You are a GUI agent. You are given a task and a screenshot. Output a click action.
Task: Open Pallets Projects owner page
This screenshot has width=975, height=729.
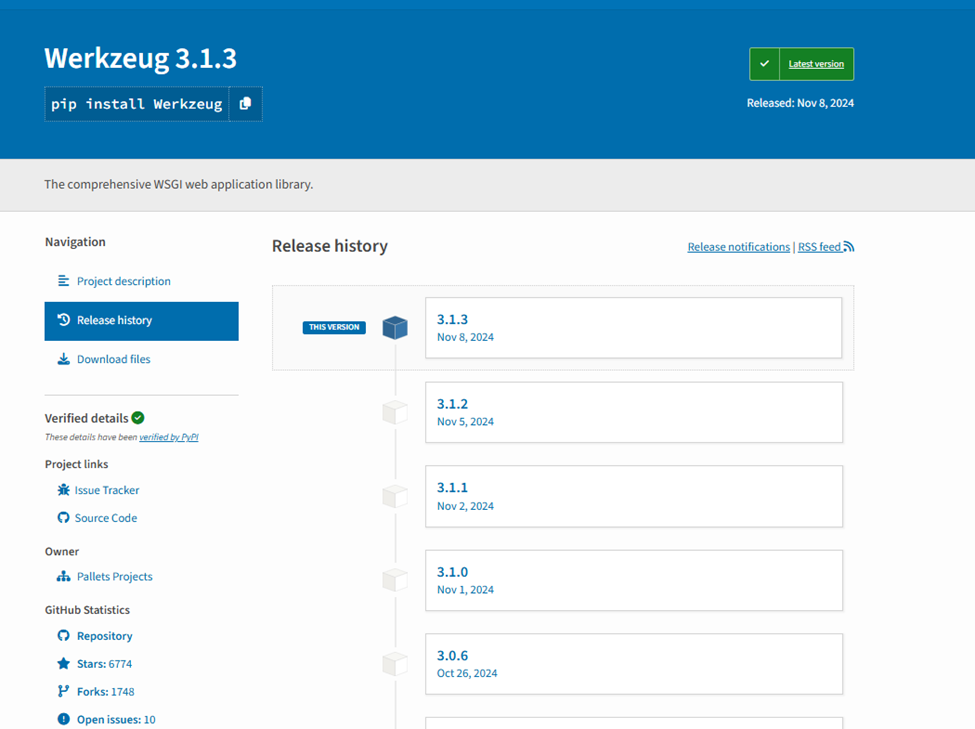(x=114, y=577)
